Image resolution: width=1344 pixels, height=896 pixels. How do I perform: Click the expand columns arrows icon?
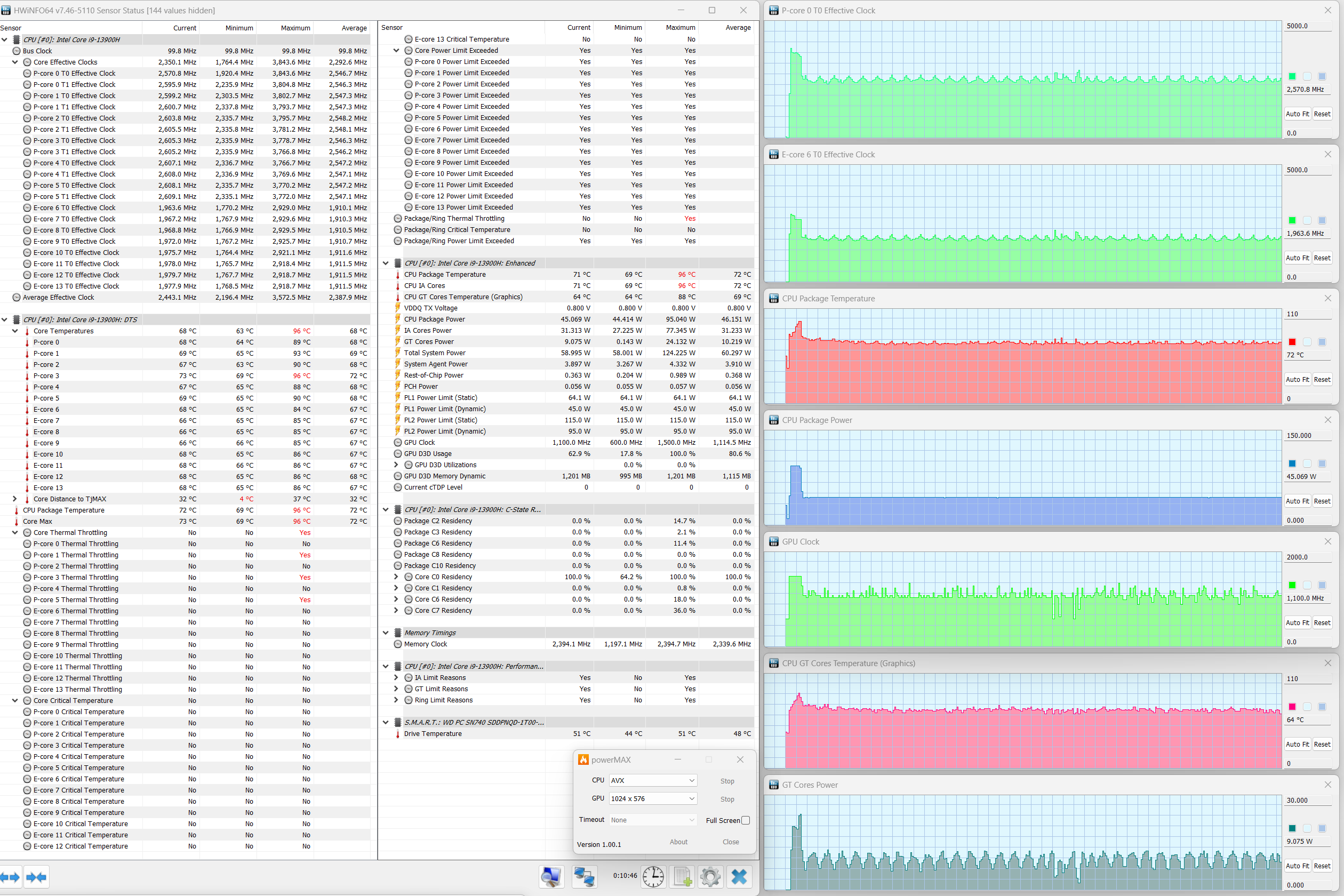10,877
